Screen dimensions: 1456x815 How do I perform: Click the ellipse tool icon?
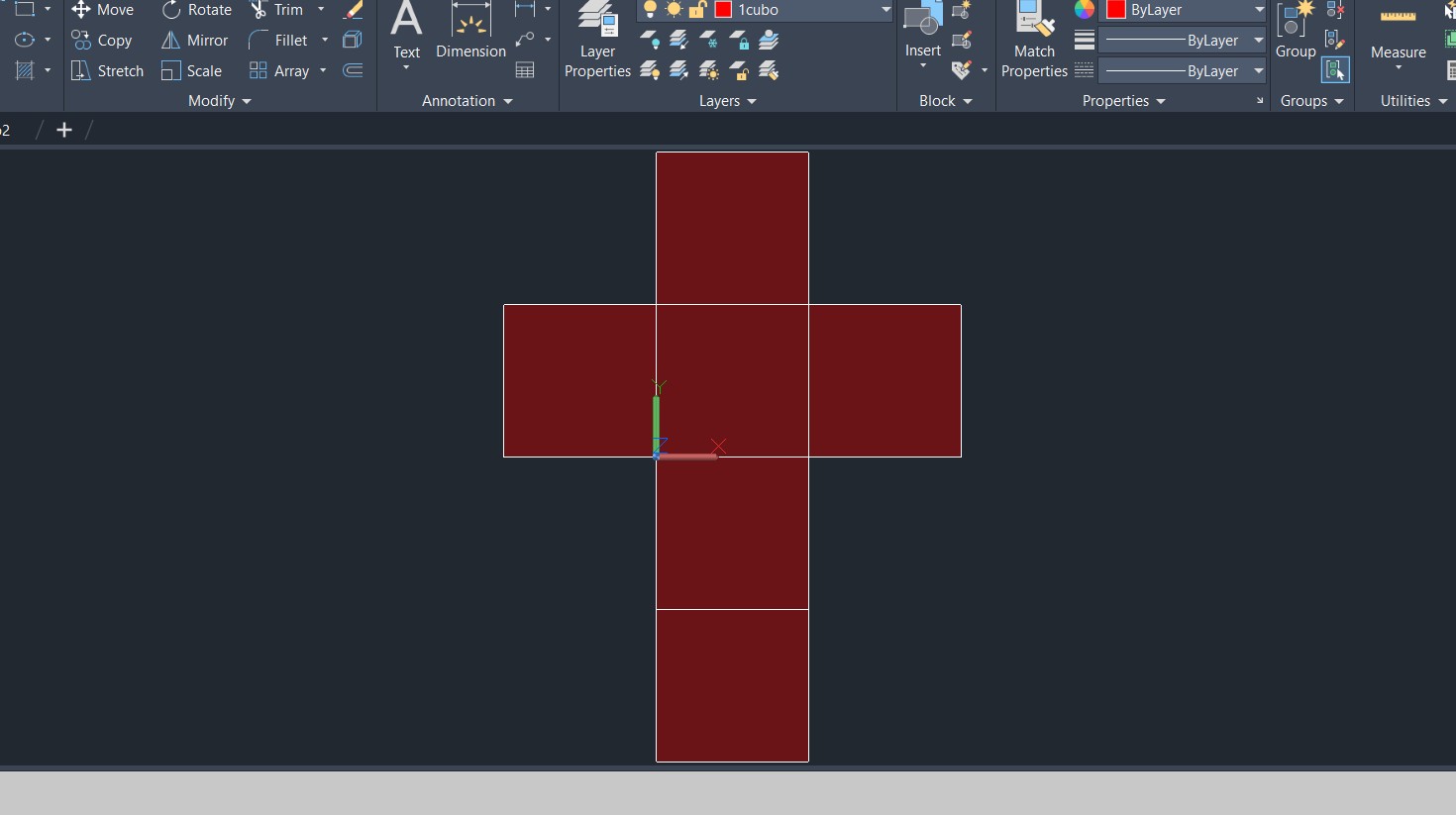[26, 41]
